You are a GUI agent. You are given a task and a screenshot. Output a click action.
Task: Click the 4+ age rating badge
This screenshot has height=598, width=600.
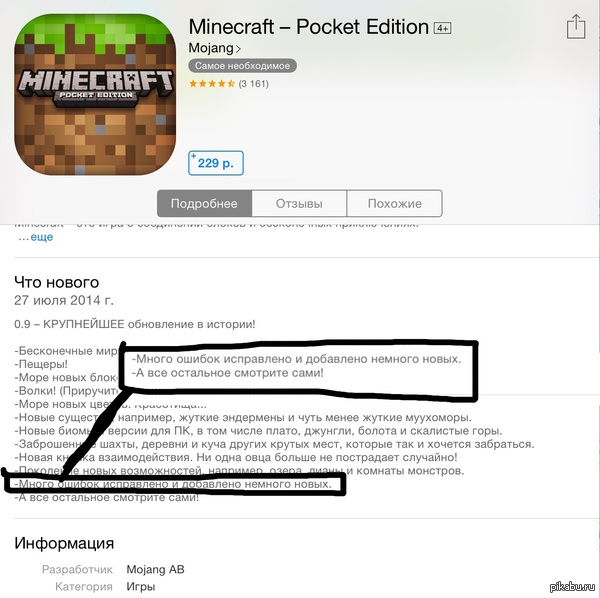[442, 28]
